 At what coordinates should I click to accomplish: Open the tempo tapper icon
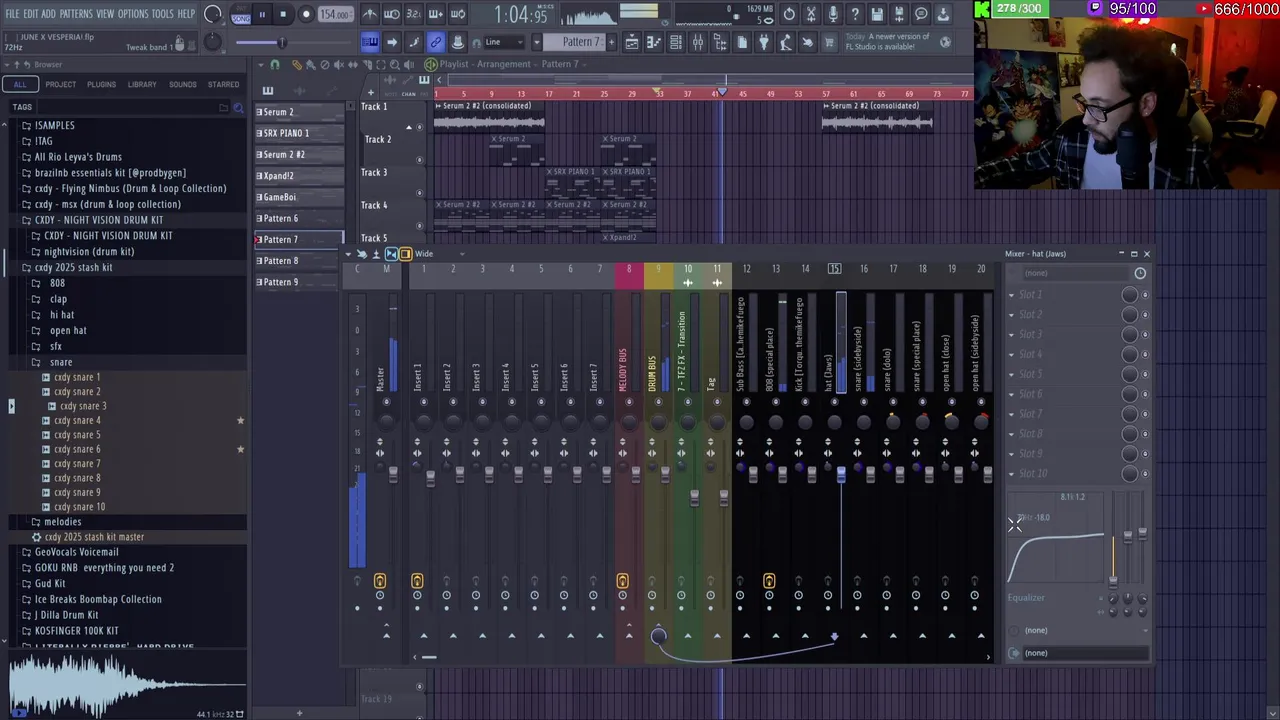[x=785, y=42]
